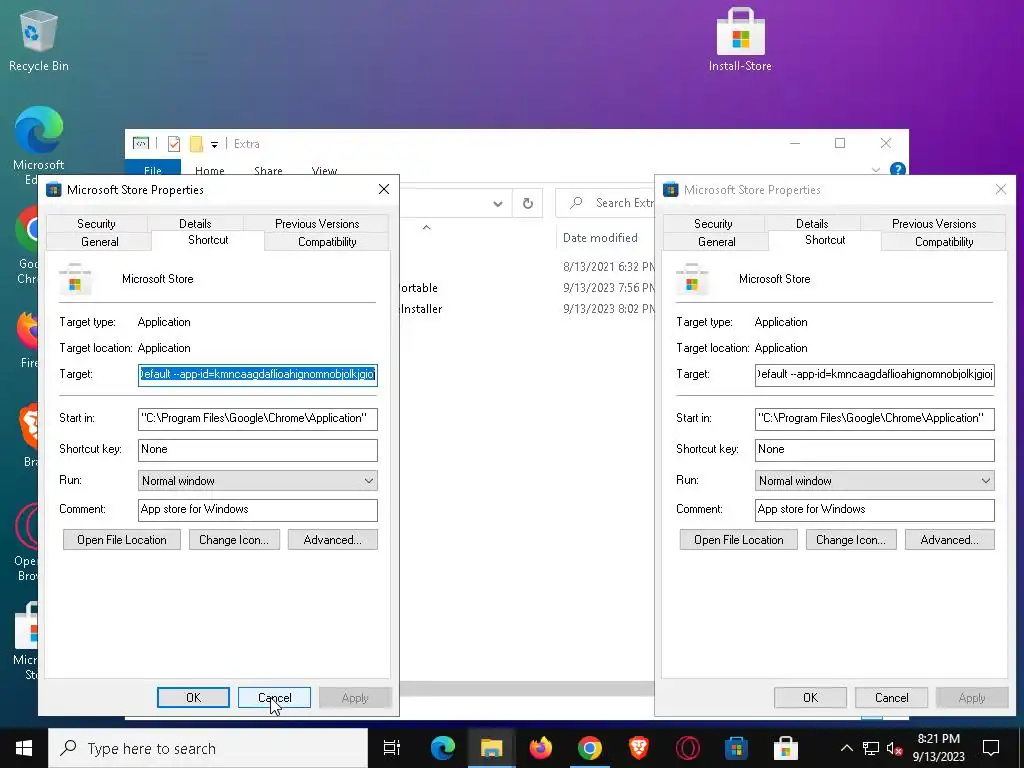The width and height of the screenshot is (1024, 768).
Task: Open the View ribbon tab in Explorer
Action: 324,170
